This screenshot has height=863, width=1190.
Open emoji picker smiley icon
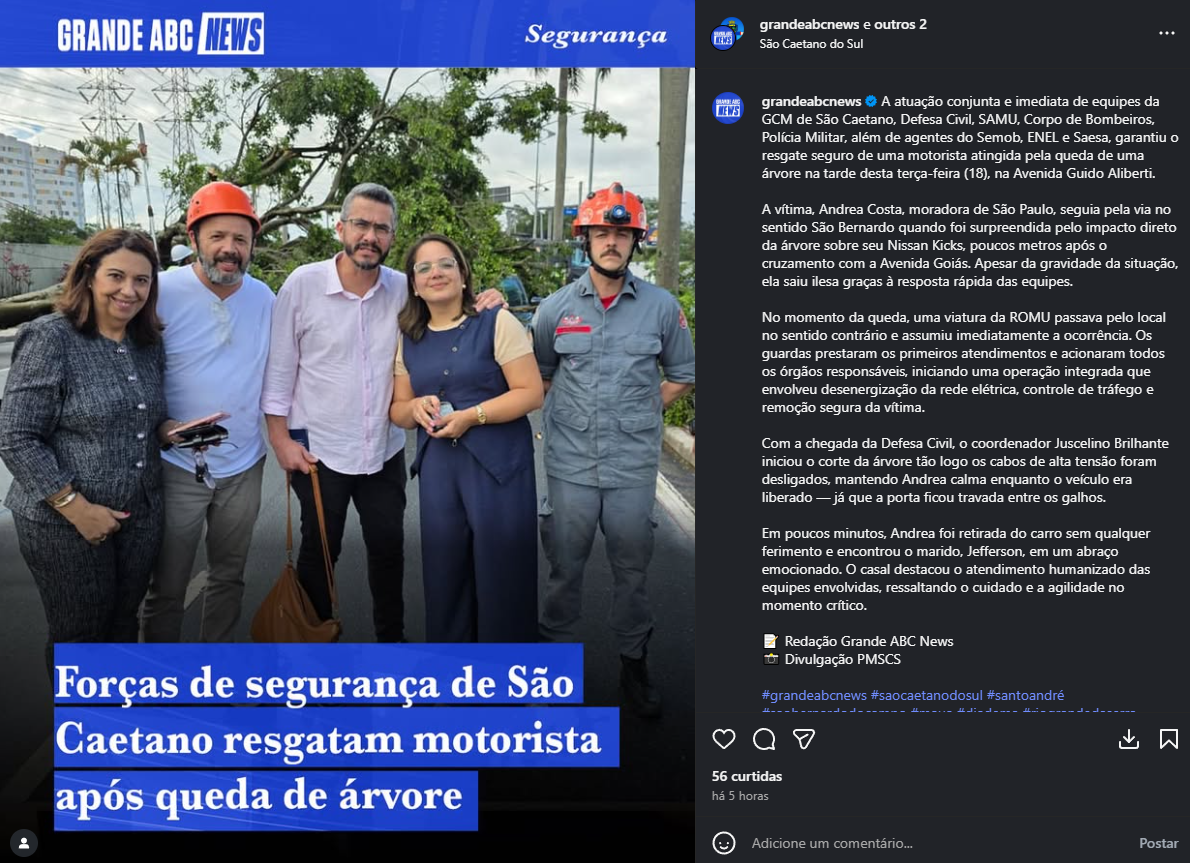pos(724,843)
